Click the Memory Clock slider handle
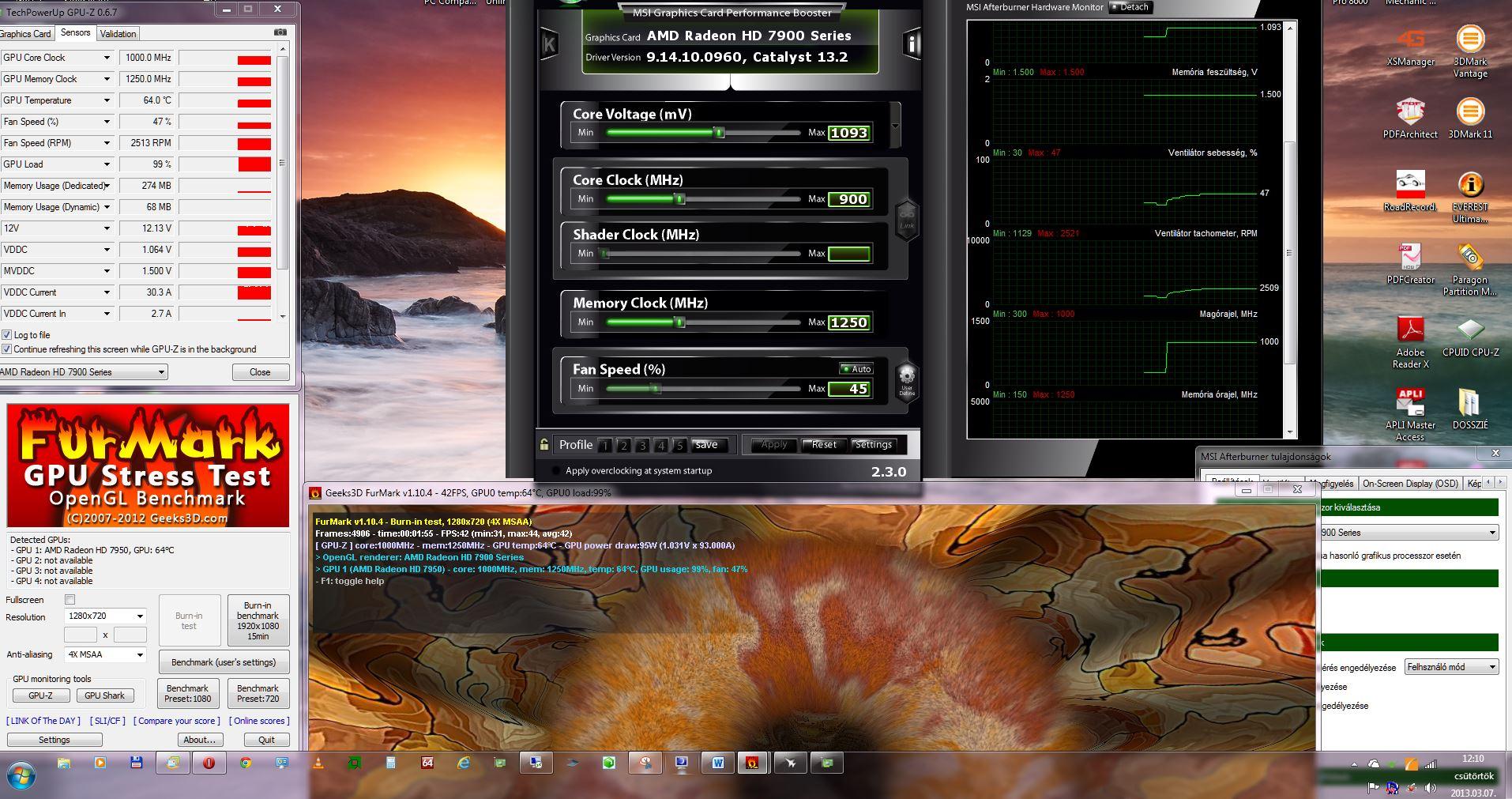 tap(679, 322)
